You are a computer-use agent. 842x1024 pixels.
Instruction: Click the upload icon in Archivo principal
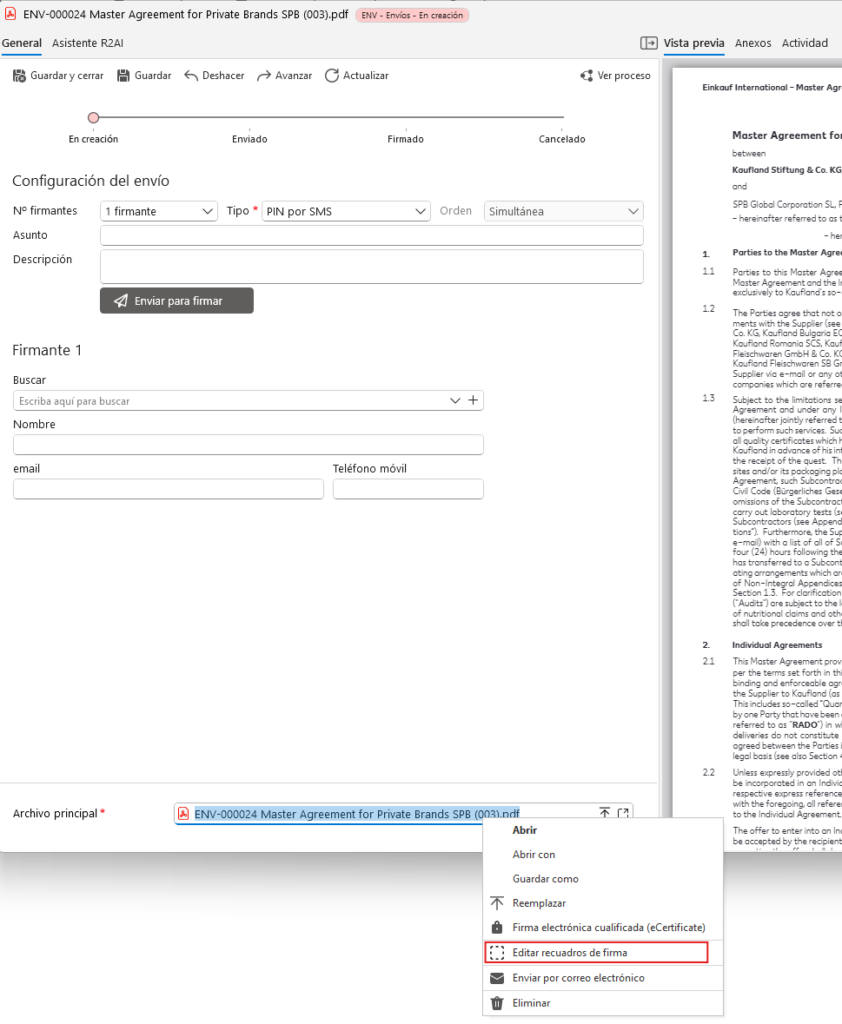[x=604, y=814]
